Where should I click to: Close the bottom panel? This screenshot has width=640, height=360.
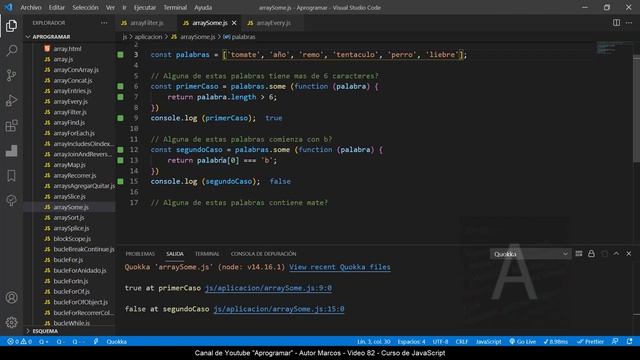point(629,254)
